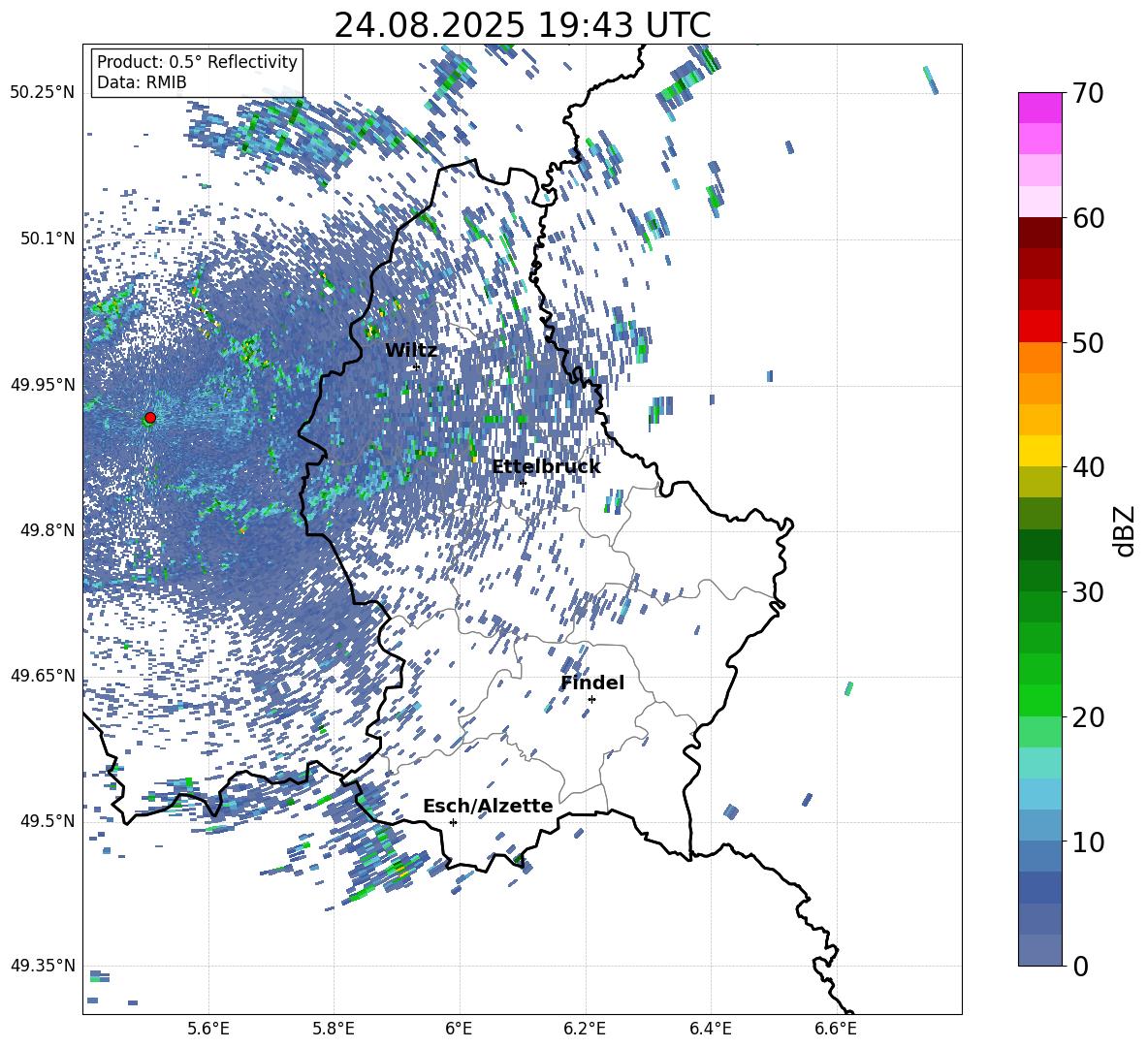Click the magenta top colorbar swatch
Screen dimensions: 1148x1048
coord(1039,108)
